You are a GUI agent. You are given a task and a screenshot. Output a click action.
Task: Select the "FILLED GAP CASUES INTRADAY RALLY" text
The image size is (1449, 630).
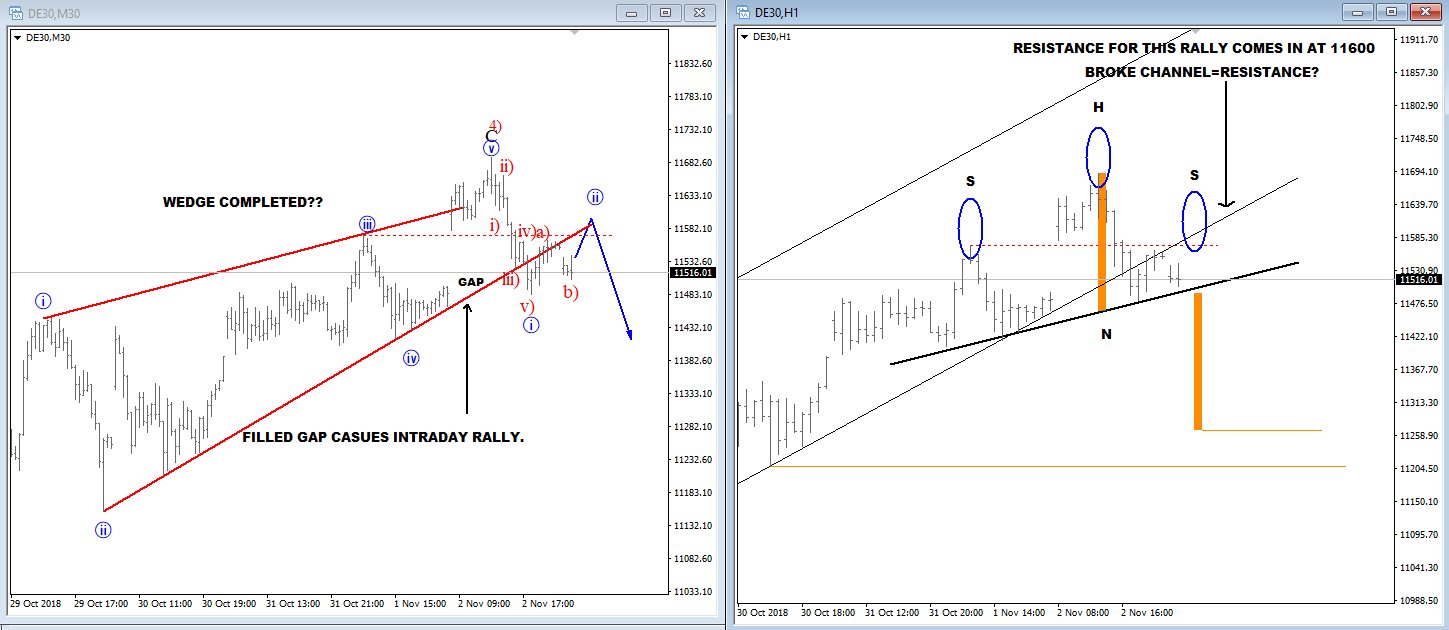(383, 437)
